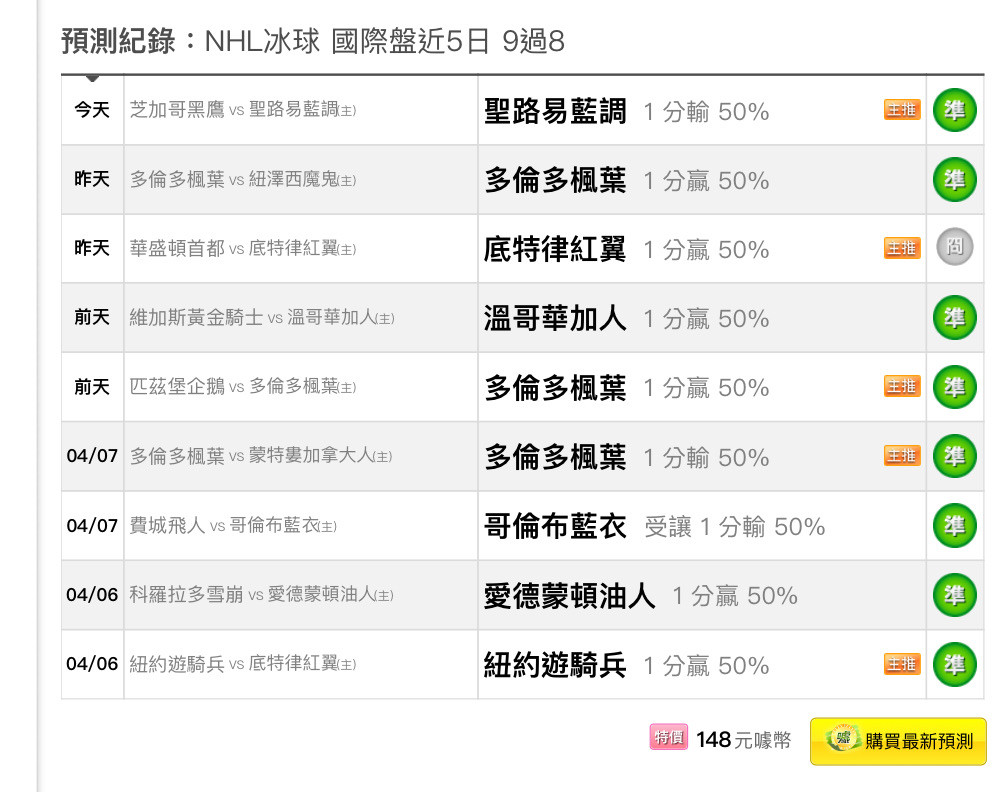Click the green 準 badge for 紐約遊騎兵

point(954,665)
